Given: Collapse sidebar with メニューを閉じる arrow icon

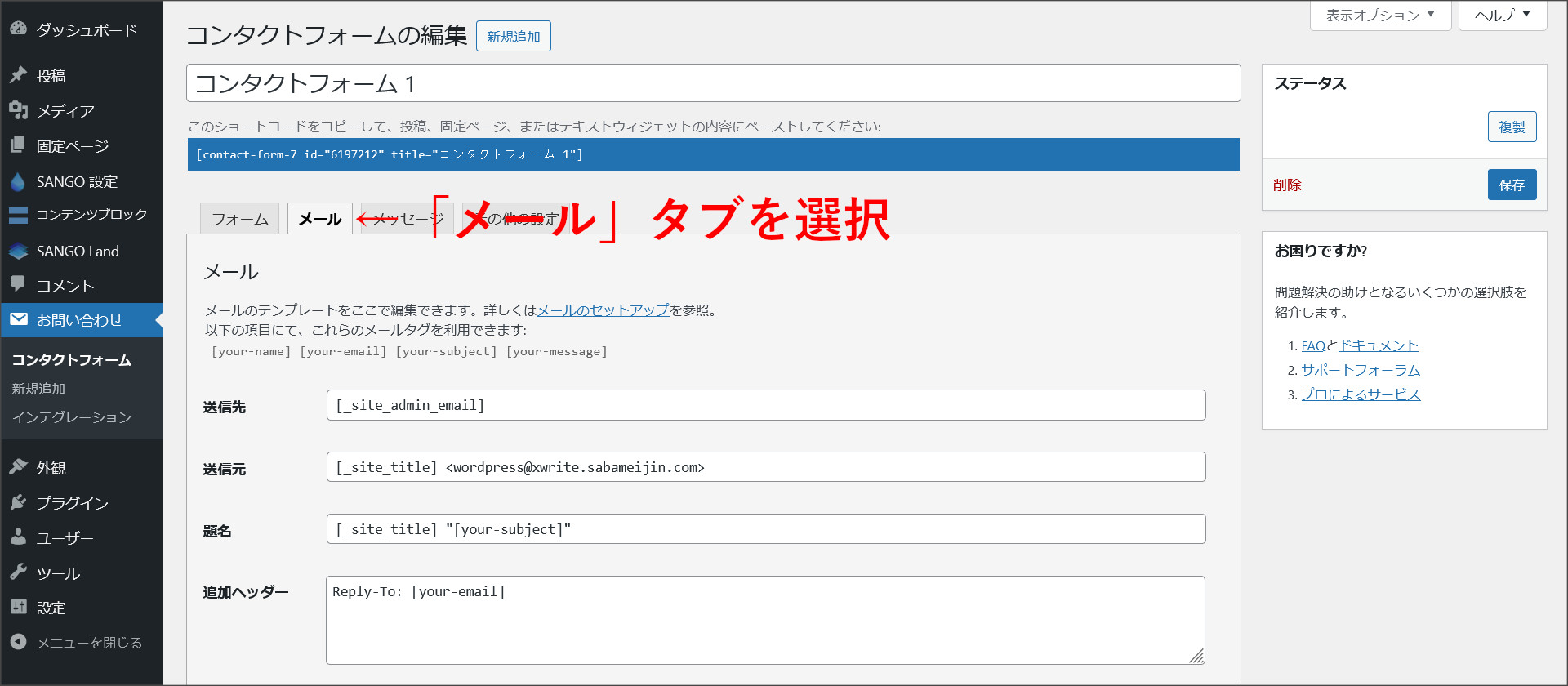Looking at the screenshot, I should pyautogui.click(x=18, y=642).
